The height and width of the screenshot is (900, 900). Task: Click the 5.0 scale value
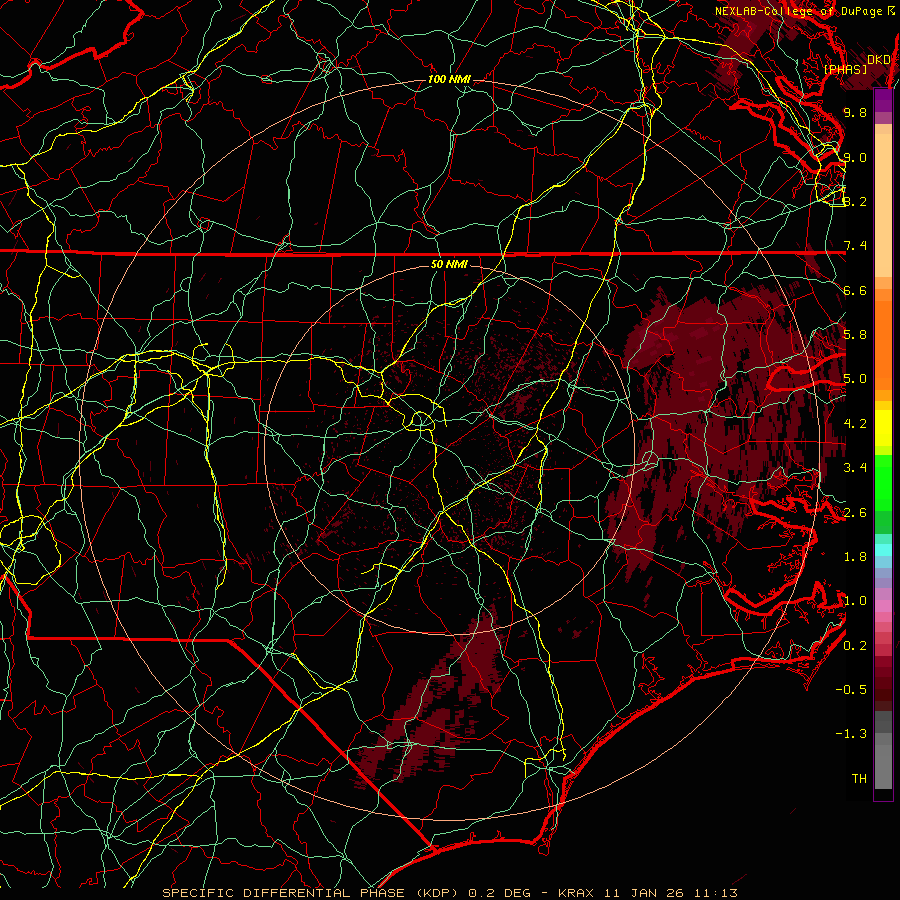point(855,379)
